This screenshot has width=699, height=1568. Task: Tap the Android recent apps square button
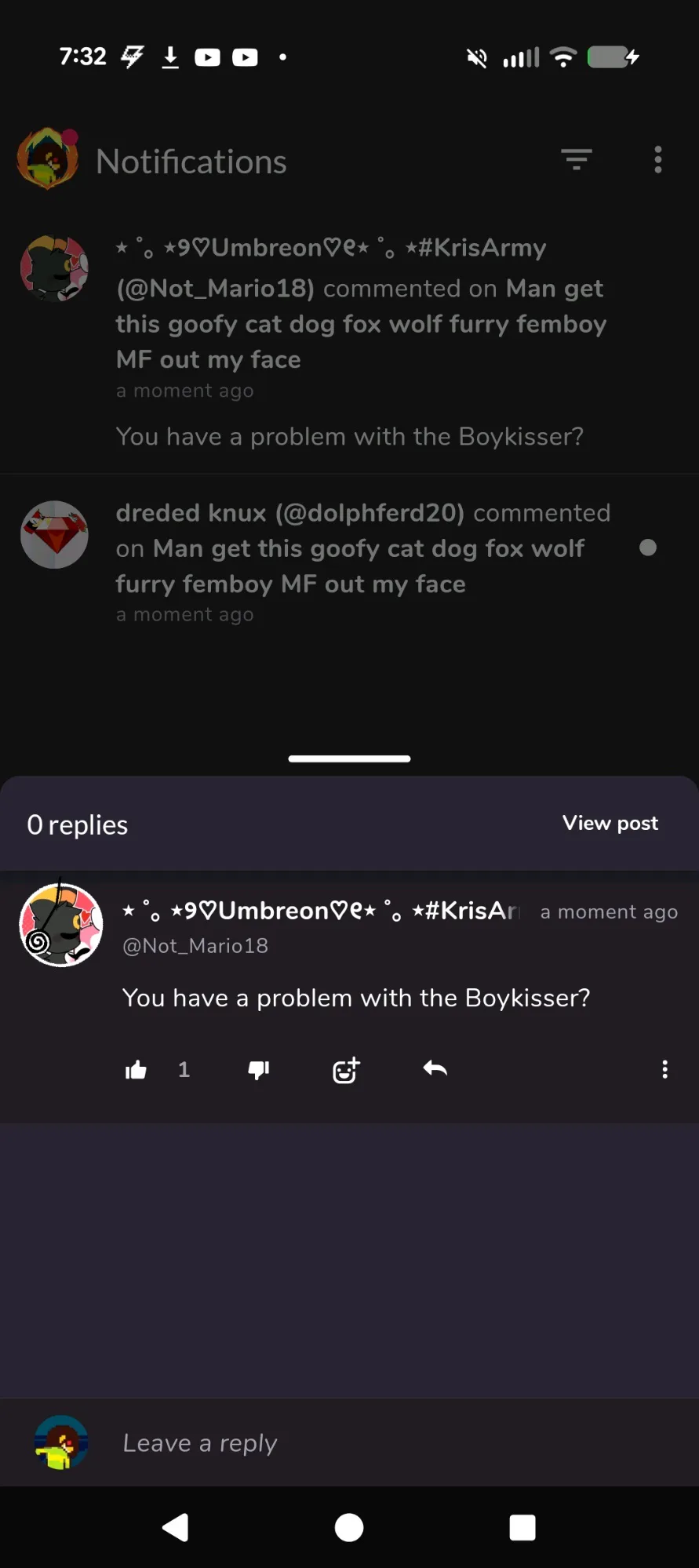pyautogui.click(x=522, y=1527)
